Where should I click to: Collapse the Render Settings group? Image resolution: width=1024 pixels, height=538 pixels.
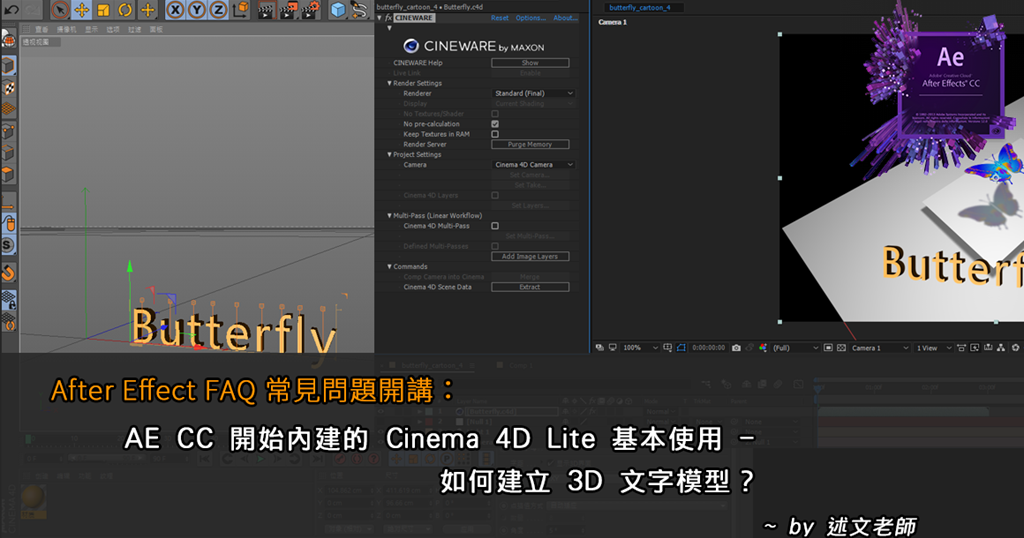point(389,84)
